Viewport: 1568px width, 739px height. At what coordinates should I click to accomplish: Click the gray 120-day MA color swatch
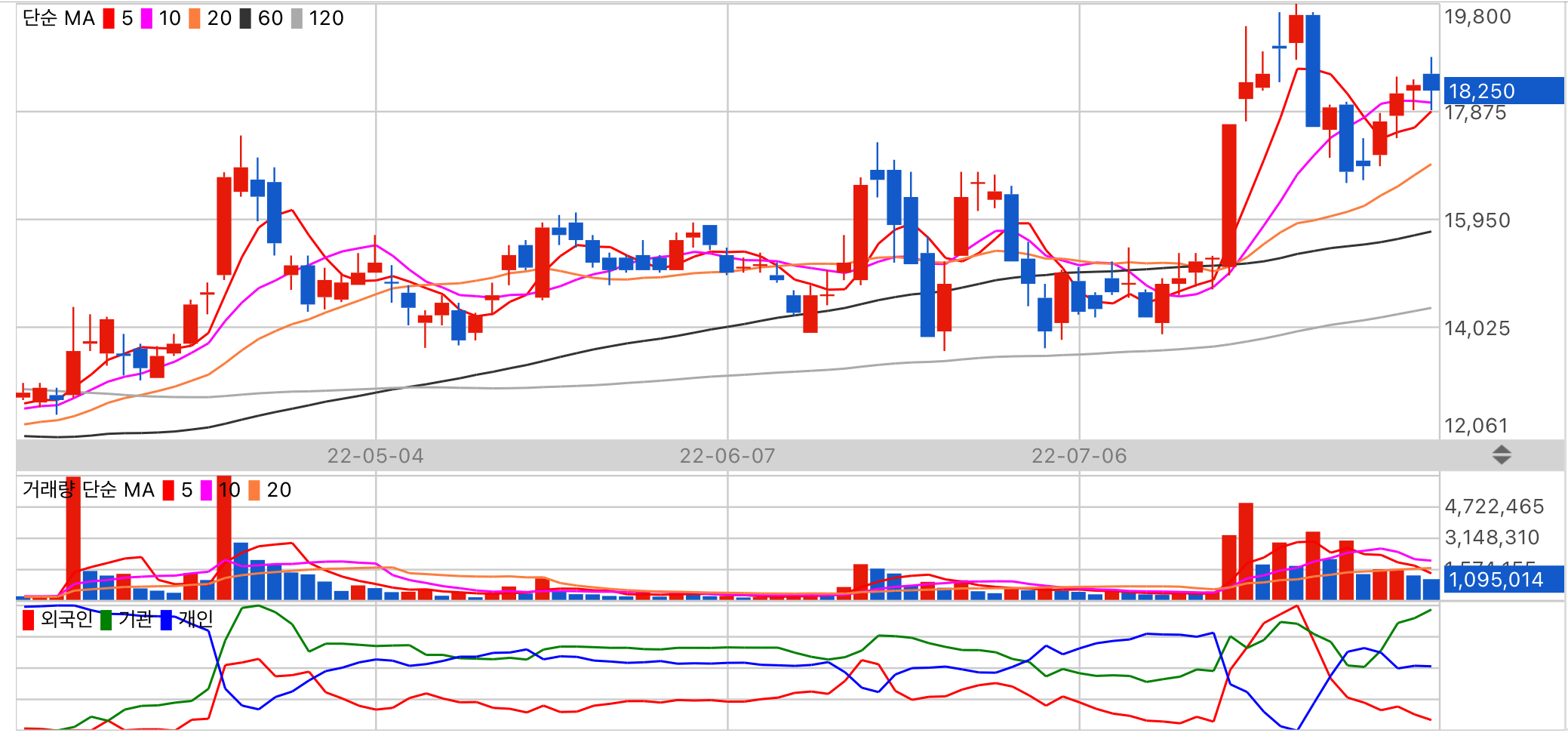click(297, 18)
